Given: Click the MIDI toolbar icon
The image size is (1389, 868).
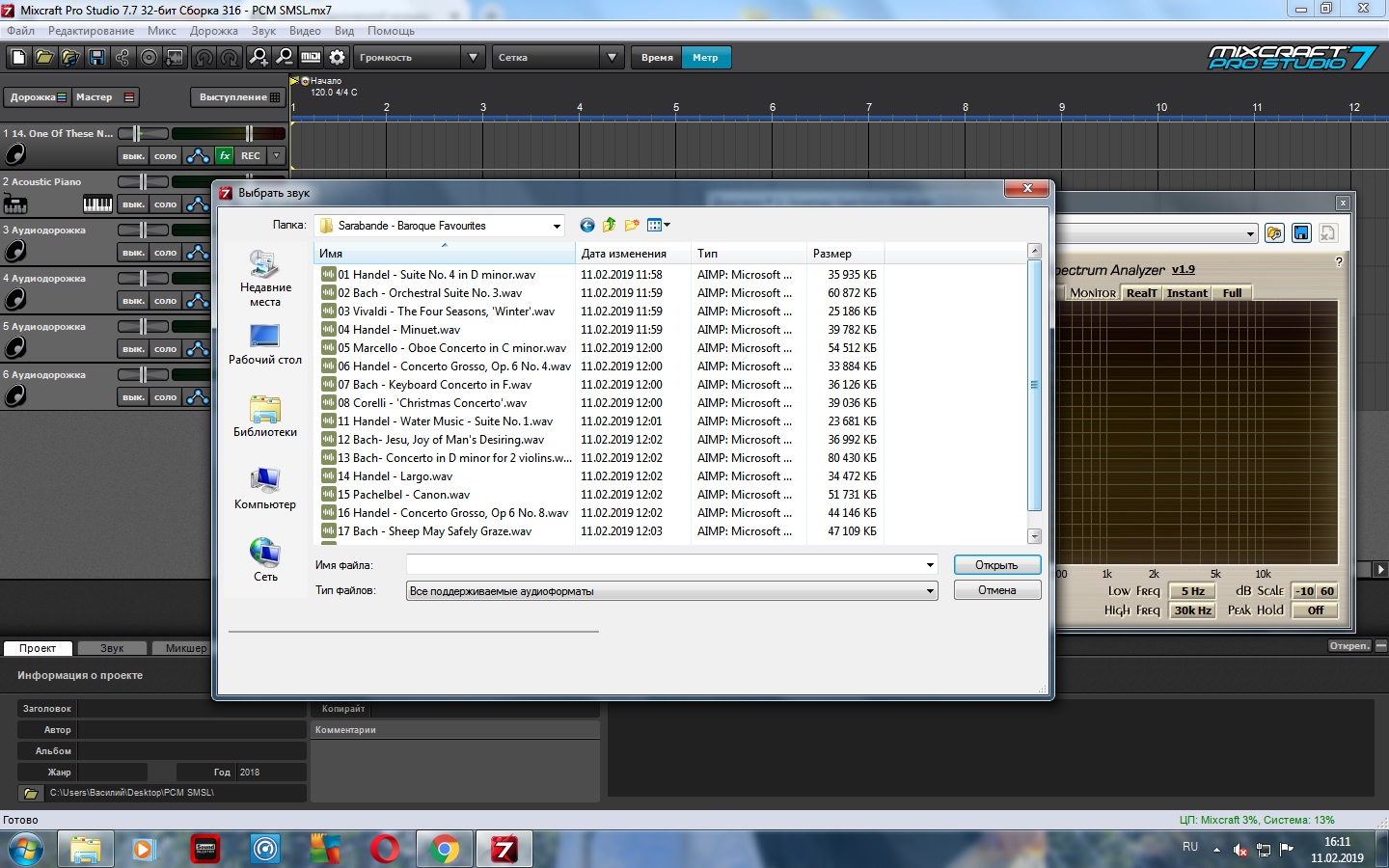Looking at the screenshot, I should 311,58.
